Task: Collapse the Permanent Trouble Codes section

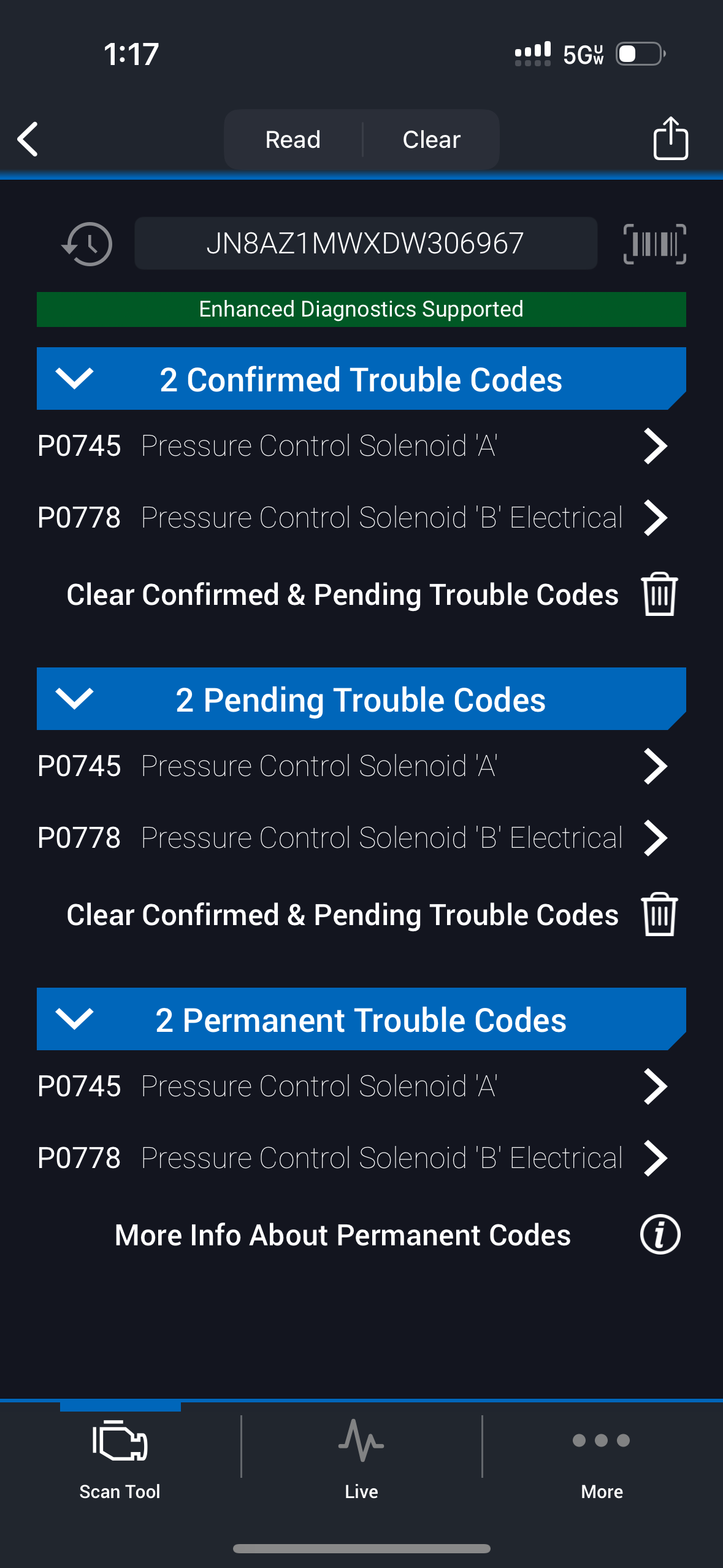Action: 74,1019
